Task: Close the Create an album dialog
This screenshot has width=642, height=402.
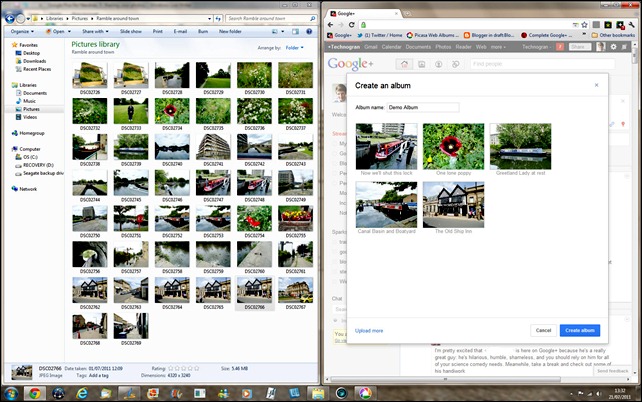Action: (x=596, y=85)
